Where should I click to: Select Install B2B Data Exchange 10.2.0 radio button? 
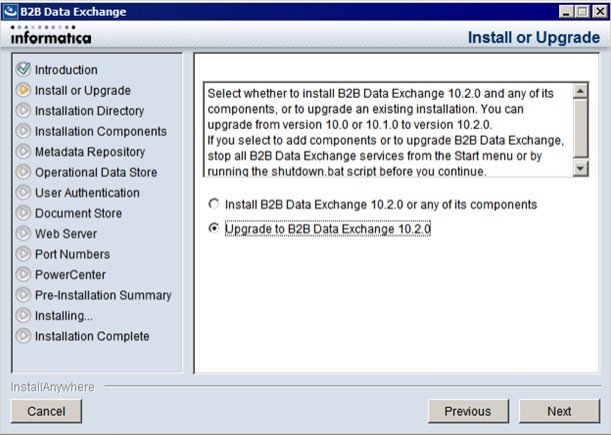point(214,204)
